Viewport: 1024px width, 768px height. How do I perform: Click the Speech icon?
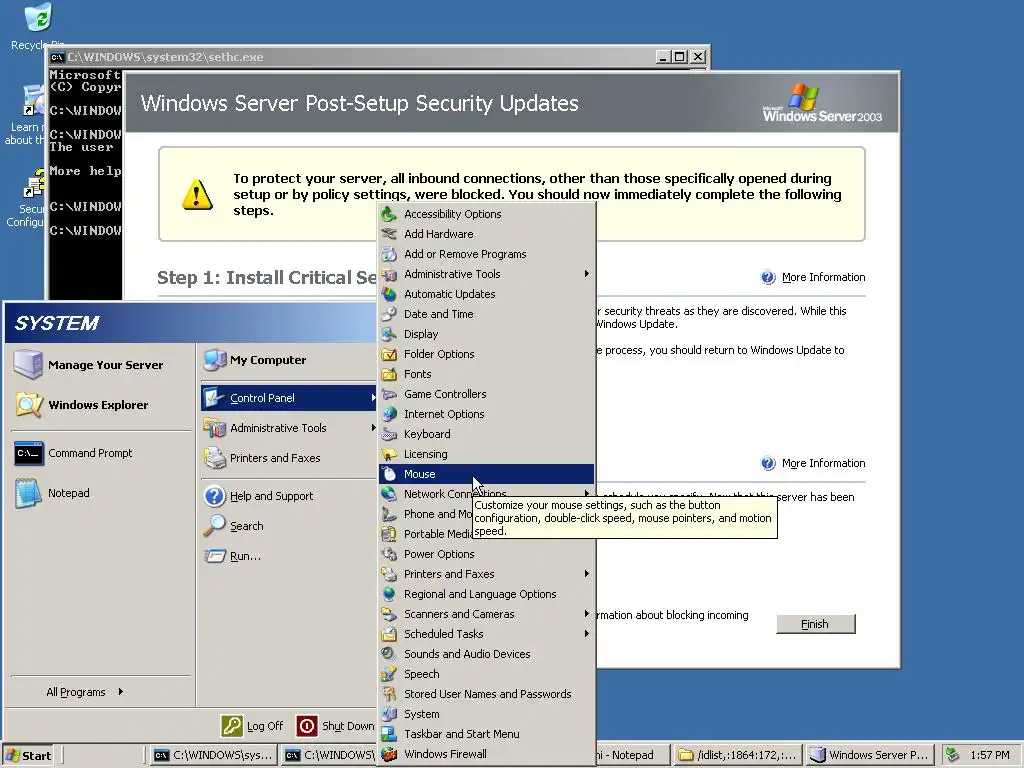point(389,674)
